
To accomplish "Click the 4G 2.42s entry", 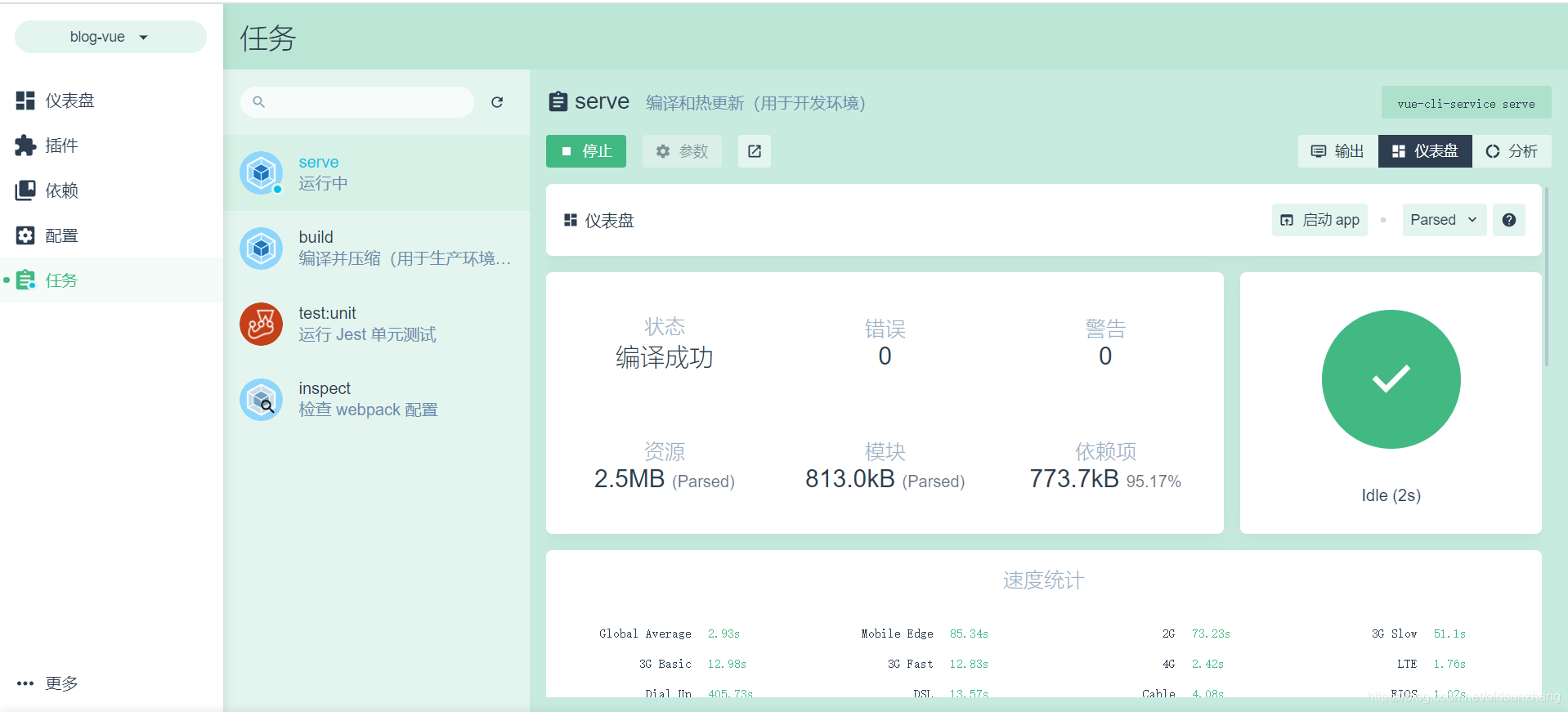I will 1193,664.
